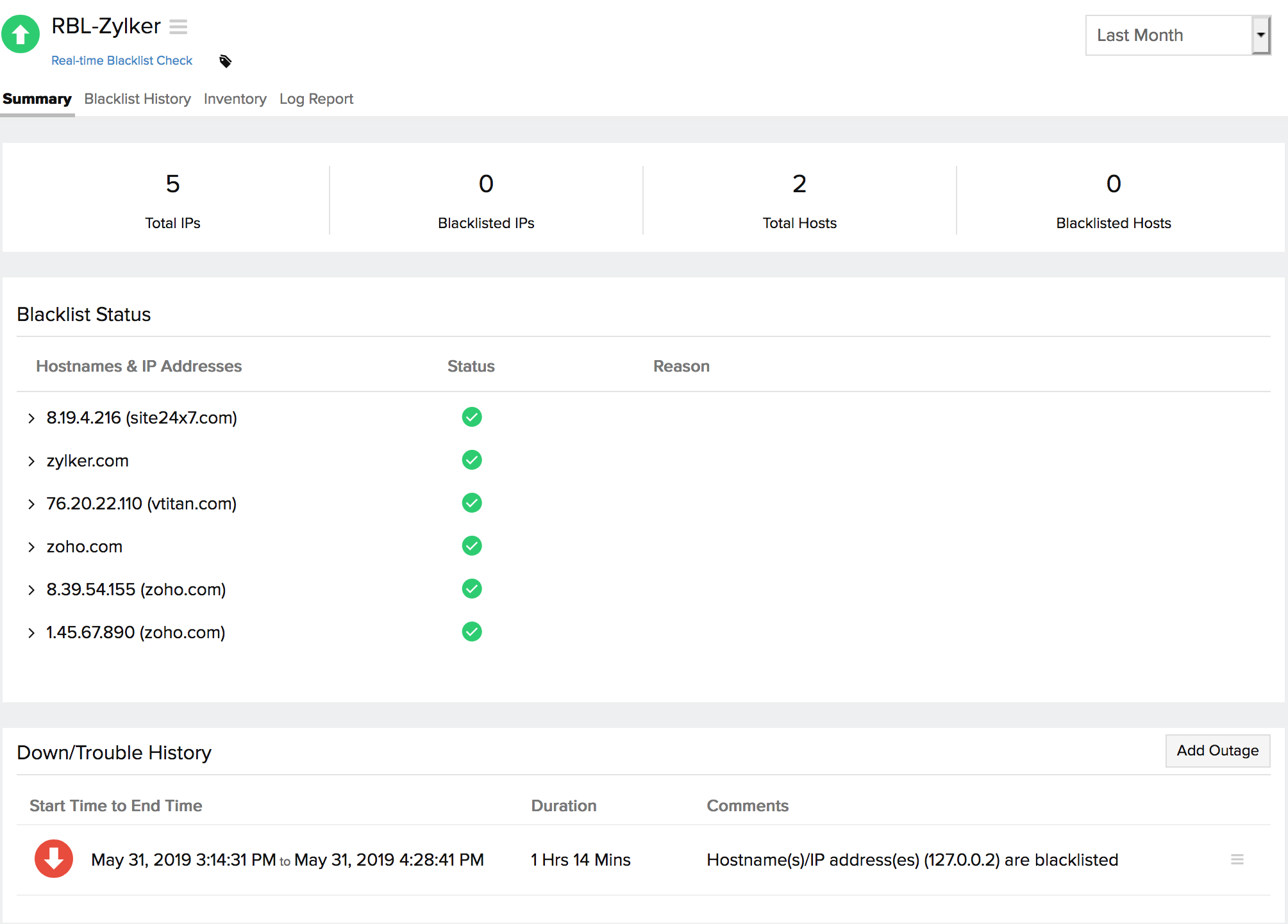
Task: Click green check status for 8.39.54.155
Action: pos(472,589)
